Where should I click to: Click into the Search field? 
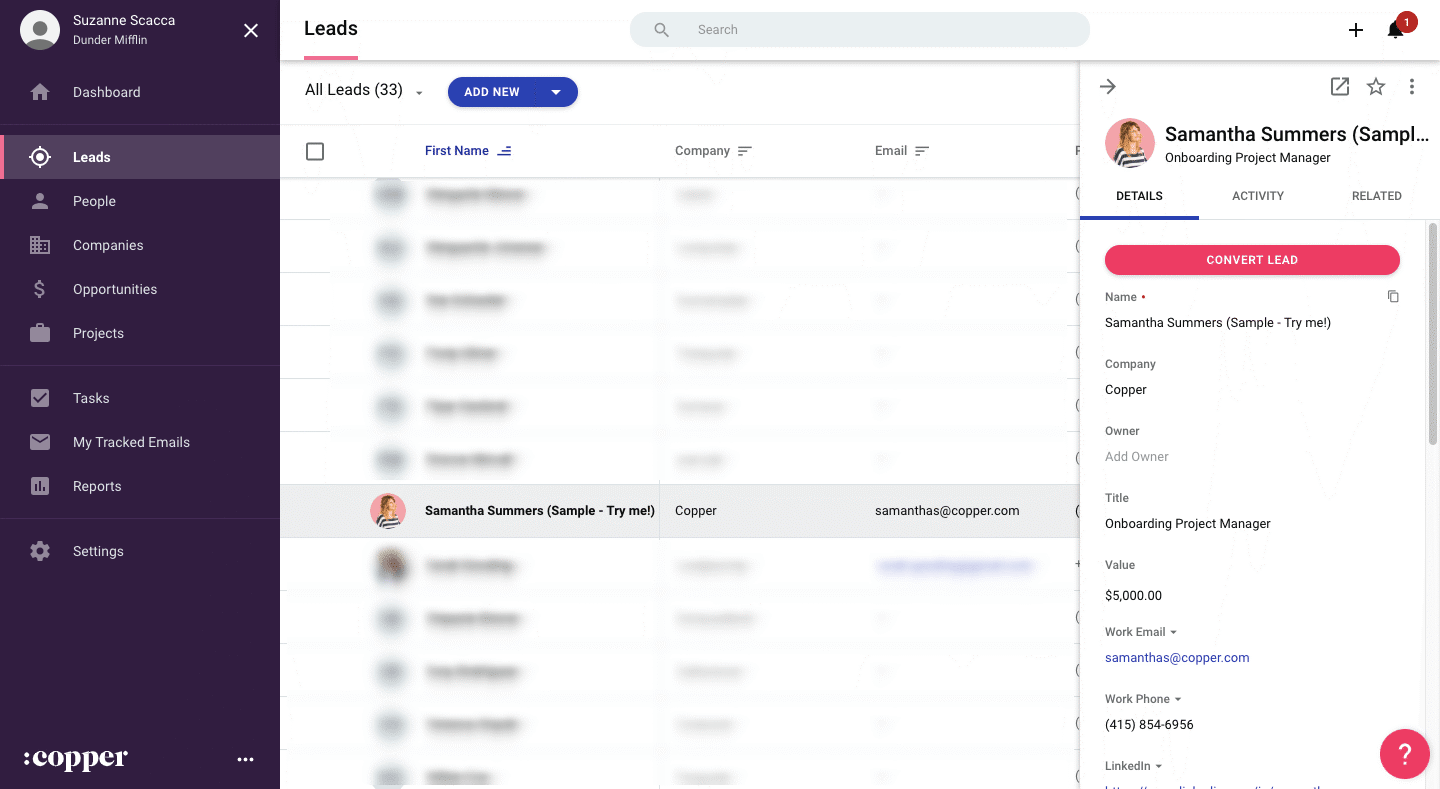[x=860, y=30]
